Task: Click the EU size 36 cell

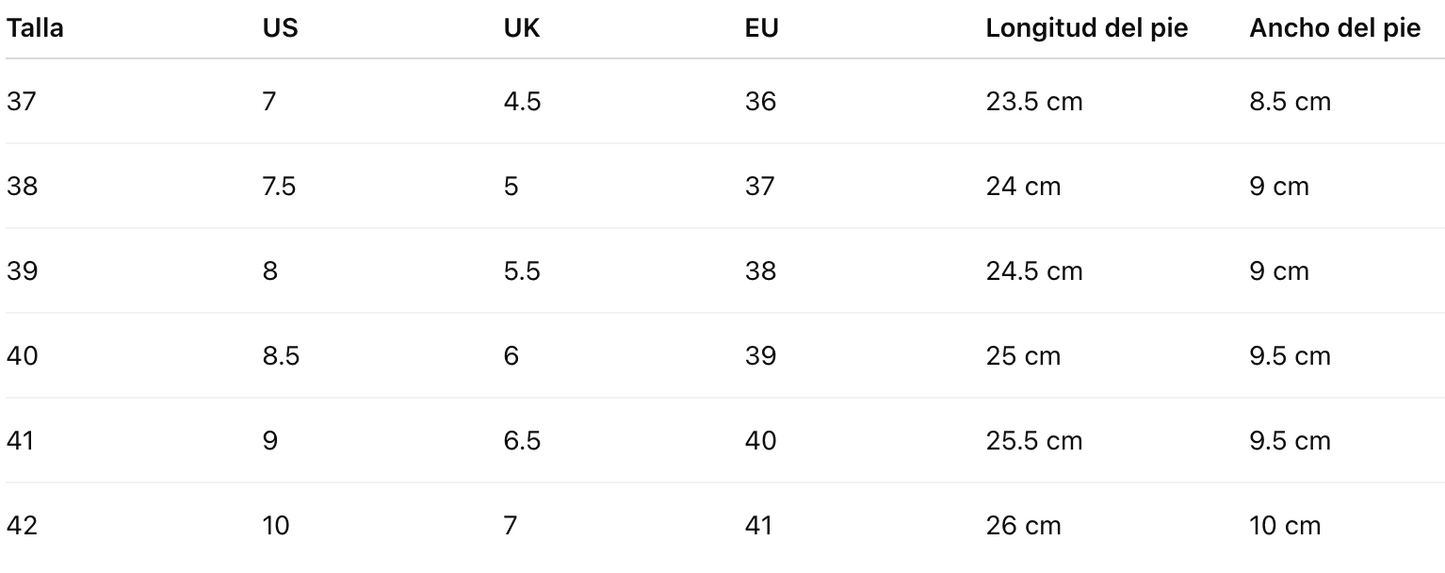Action: point(760,101)
